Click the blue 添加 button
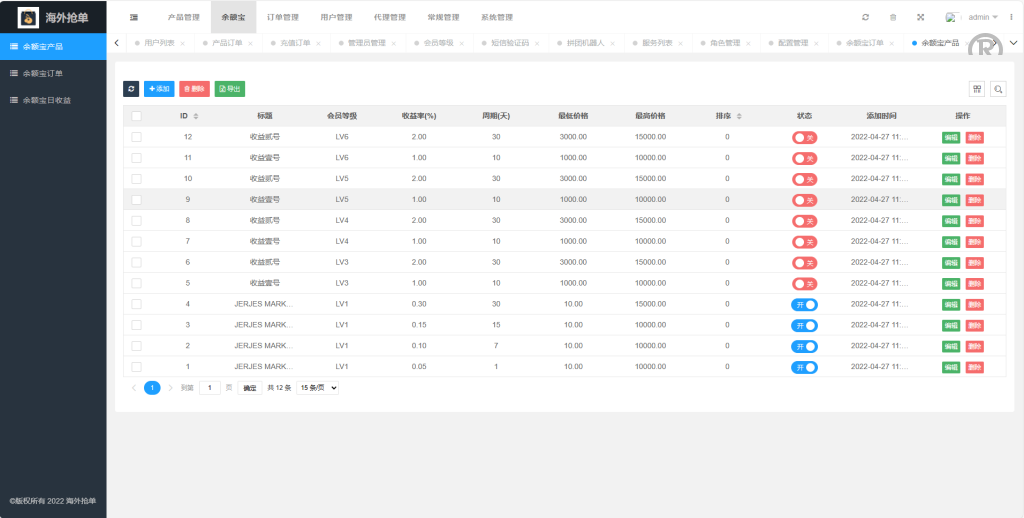This screenshot has width=1024, height=518. (x=159, y=89)
